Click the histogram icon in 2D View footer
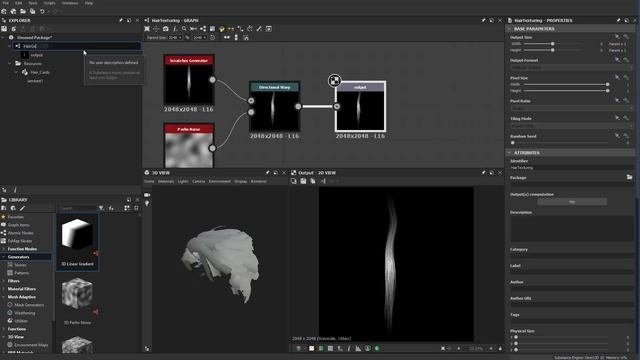This screenshot has height=360, width=640. click(x=358, y=348)
